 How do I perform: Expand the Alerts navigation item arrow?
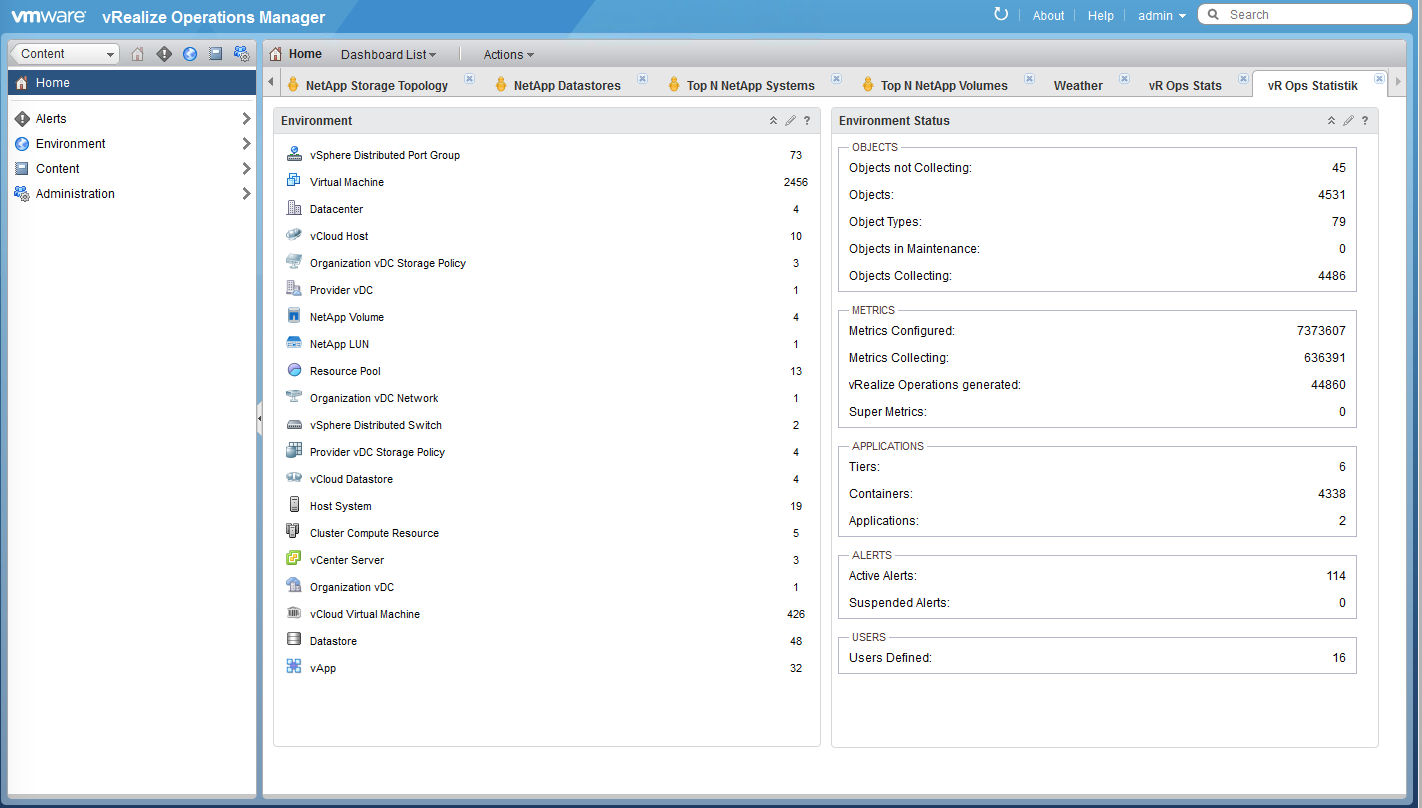(246, 119)
